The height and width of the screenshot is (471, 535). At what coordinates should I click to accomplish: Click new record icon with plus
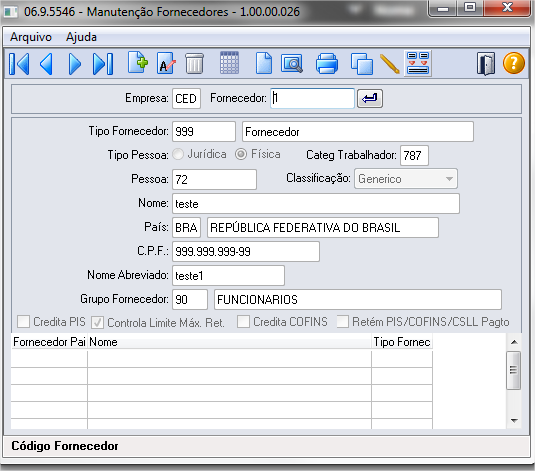pos(138,62)
